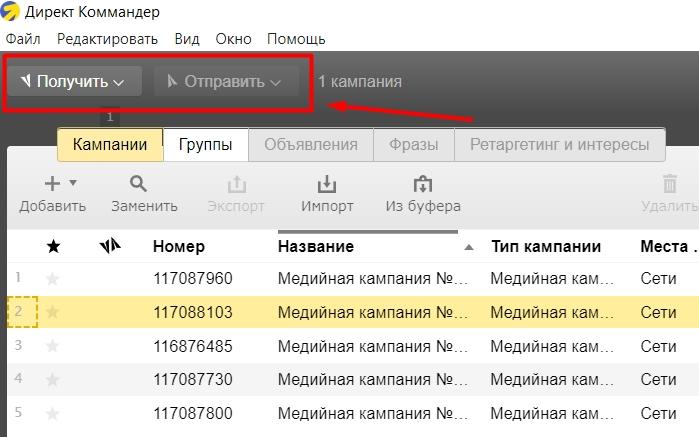Switch to Ретаргетинг и интересы tab

[559, 144]
